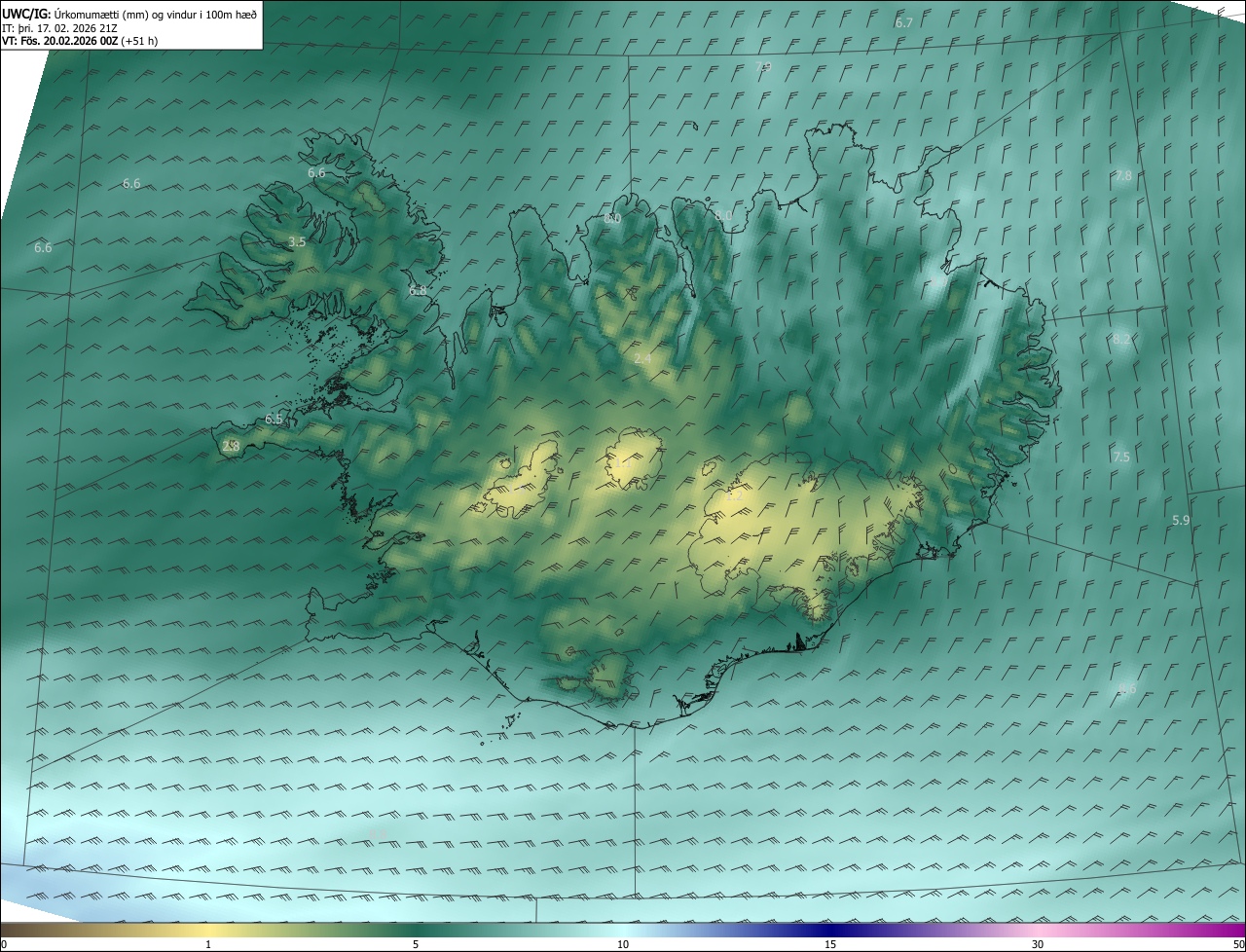This screenshot has height=952, width=1246.
Task: Click the 0 tick label on color scale
Action: [x=4, y=944]
